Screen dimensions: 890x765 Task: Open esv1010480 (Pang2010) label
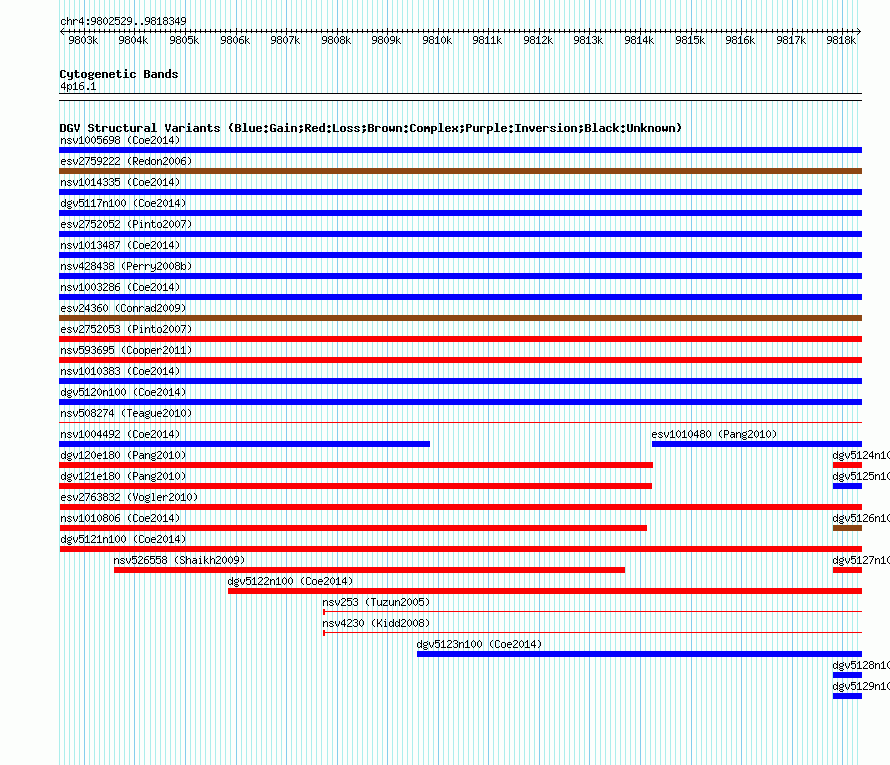(x=714, y=434)
